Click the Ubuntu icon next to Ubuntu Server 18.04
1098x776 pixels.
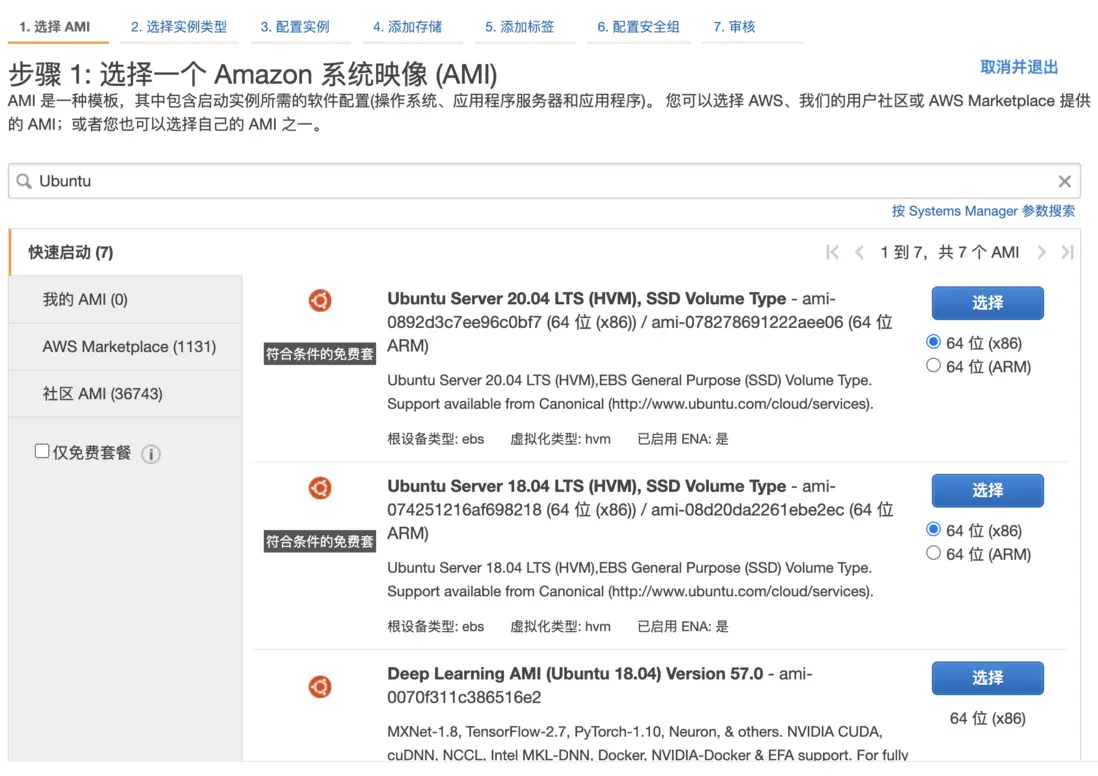coord(320,487)
